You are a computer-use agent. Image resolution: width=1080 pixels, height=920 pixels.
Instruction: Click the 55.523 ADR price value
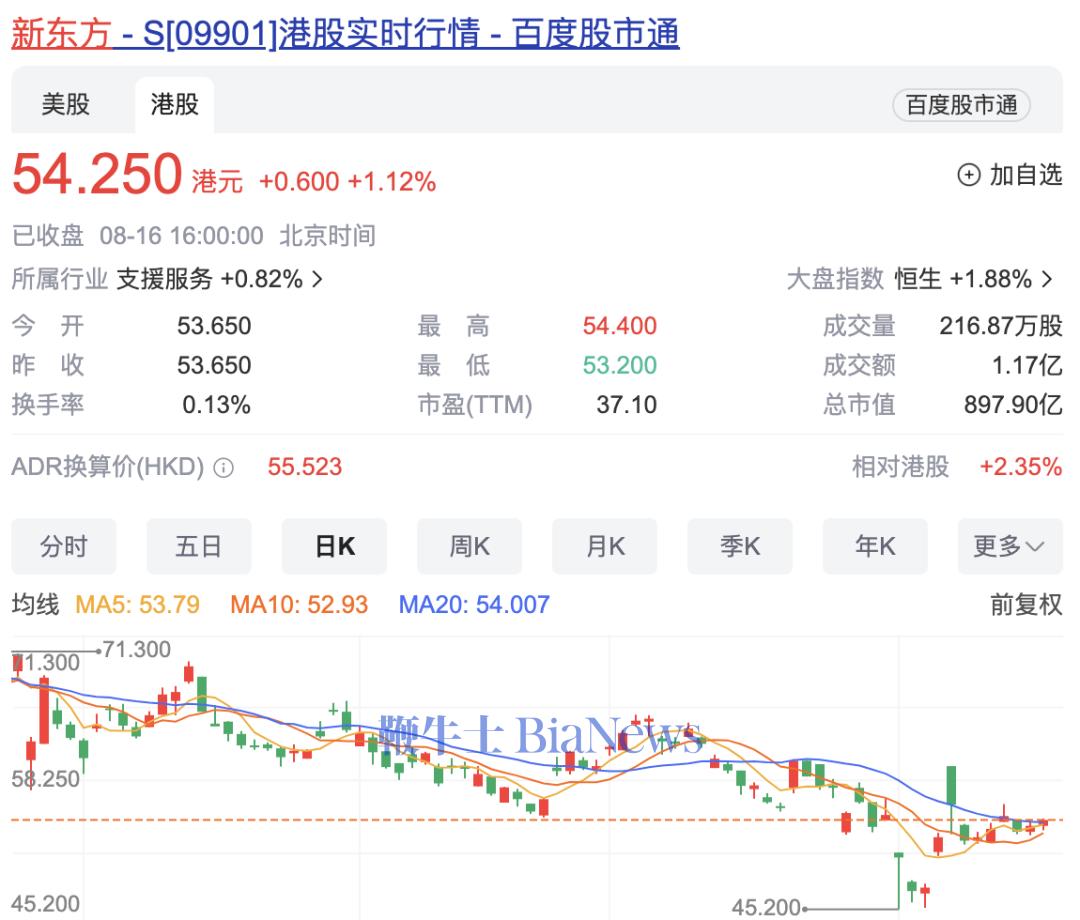point(304,467)
